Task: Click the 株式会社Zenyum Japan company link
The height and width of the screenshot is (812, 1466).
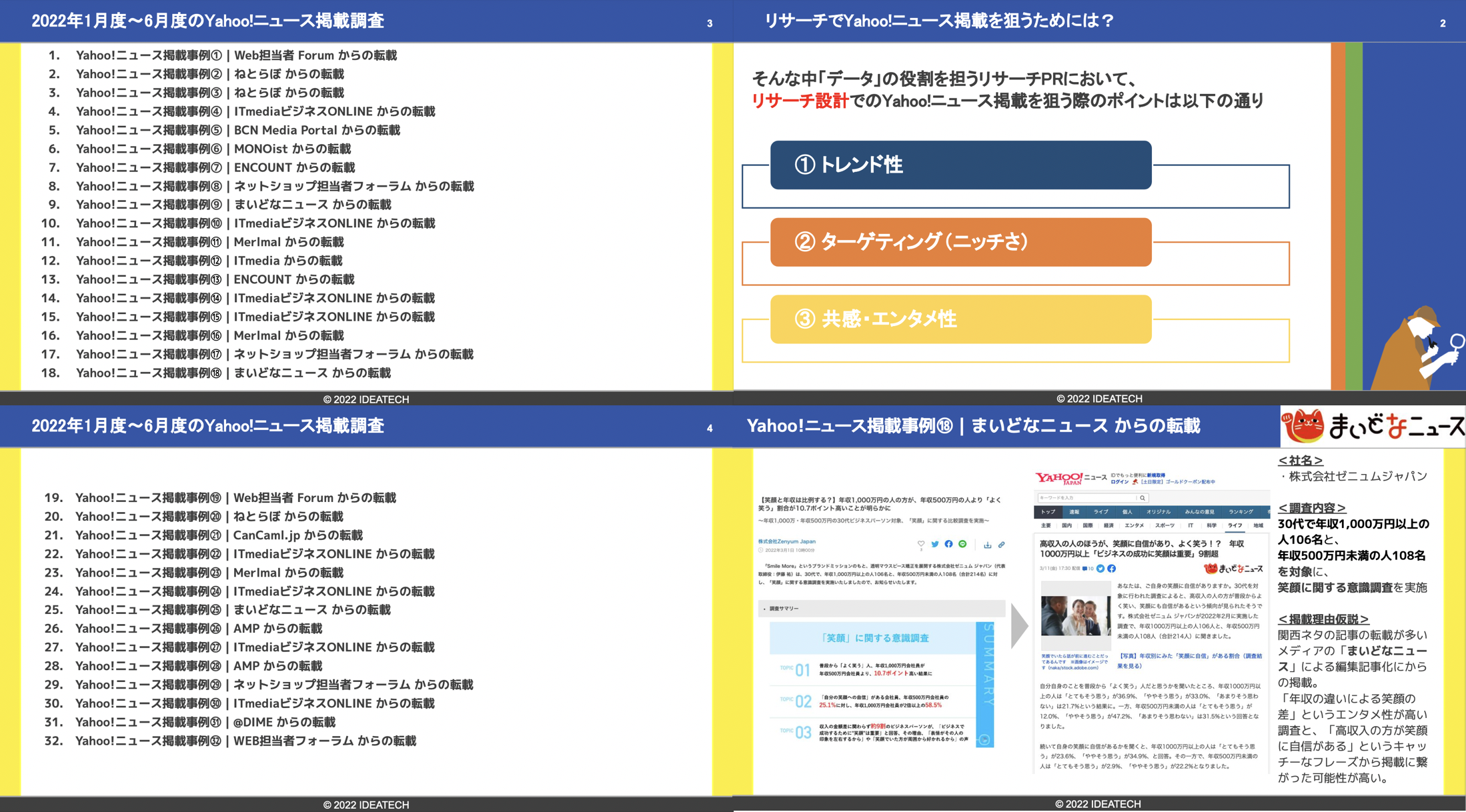Action: (x=787, y=541)
